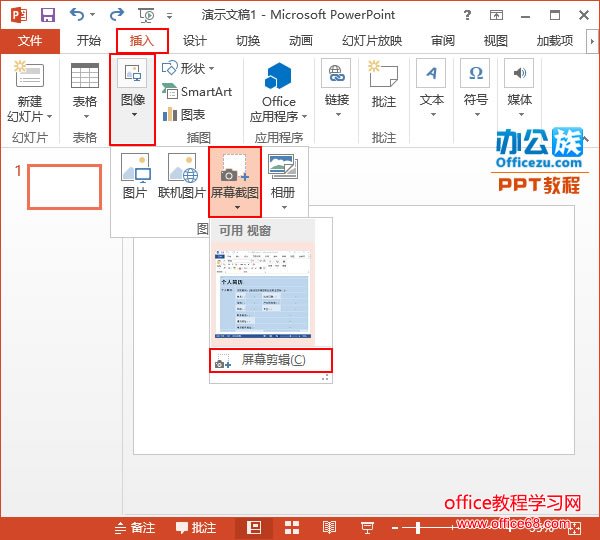
Task: Open the 表格 dropdown
Action: point(85,91)
